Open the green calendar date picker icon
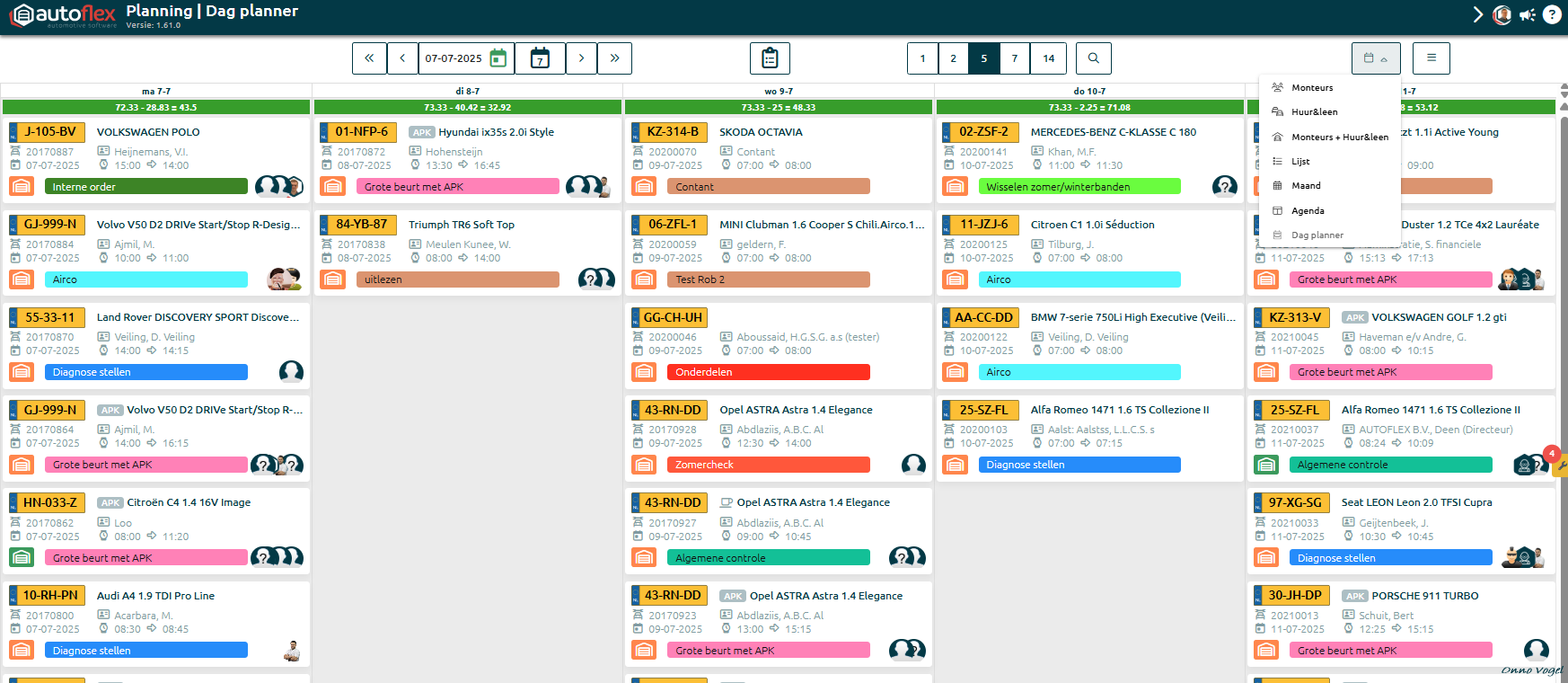 pos(498,58)
